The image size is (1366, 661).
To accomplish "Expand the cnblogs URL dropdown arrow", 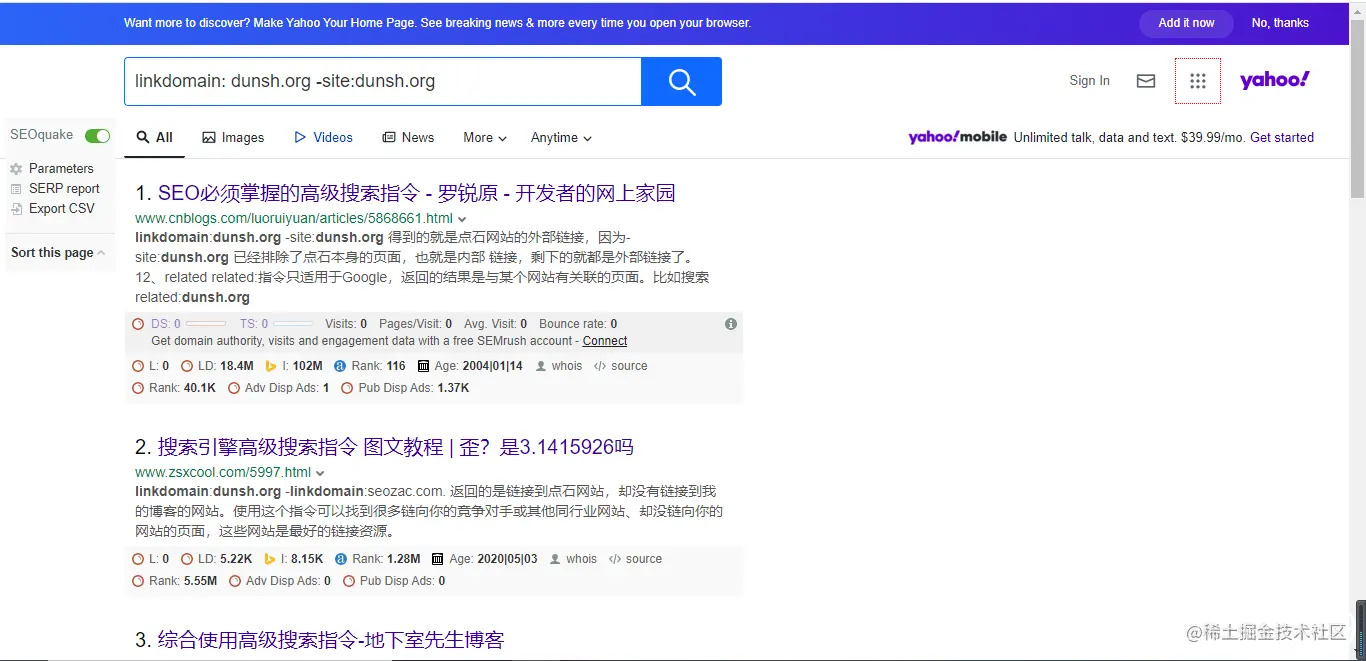I will pyautogui.click(x=462, y=219).
